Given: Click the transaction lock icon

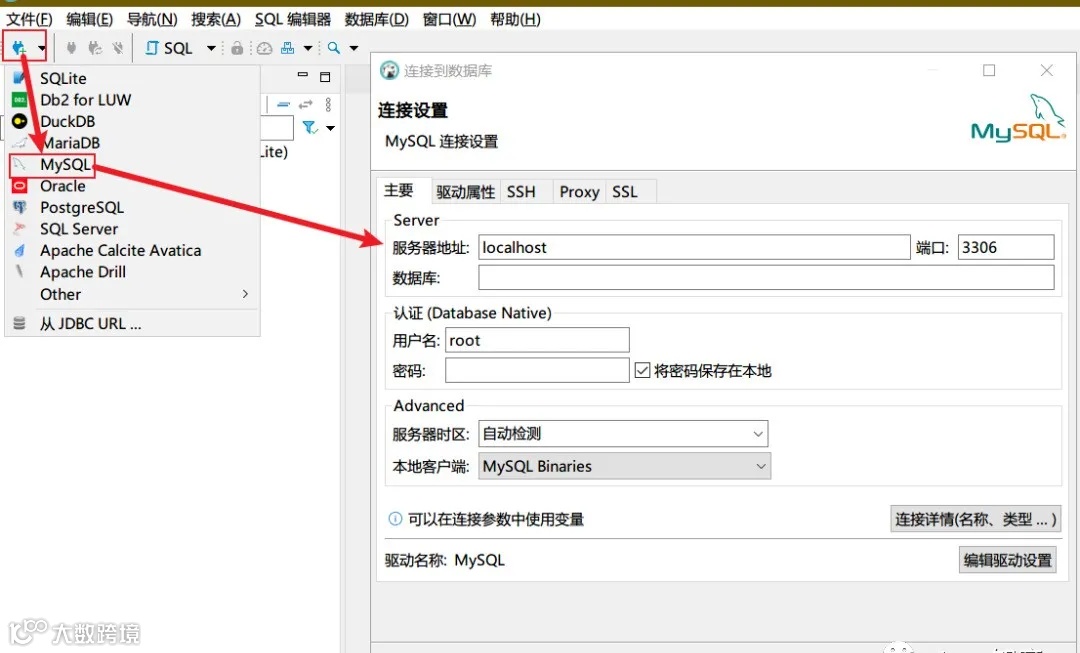Looking at the screenshot, I should pyautogui.click(x=237, y=48).
